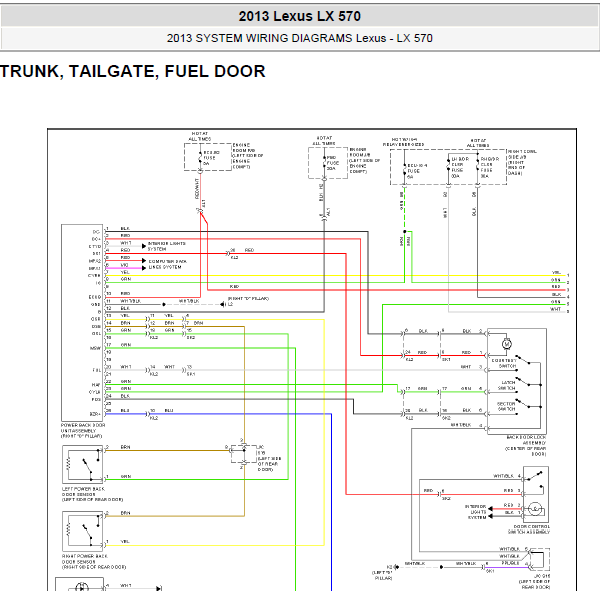The width and height of the screenshot is (600, 591).
Task: Click the LH S/R CLSR FUSE label
Action: point(460,167)
